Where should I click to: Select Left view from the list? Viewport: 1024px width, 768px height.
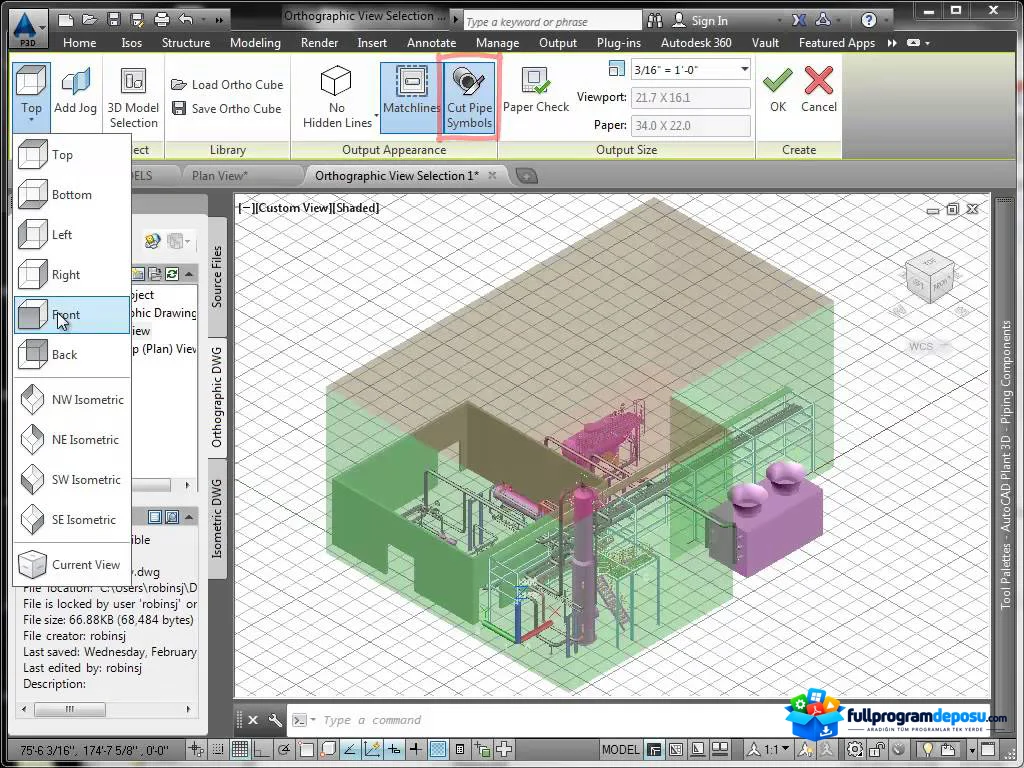point(72,234)
